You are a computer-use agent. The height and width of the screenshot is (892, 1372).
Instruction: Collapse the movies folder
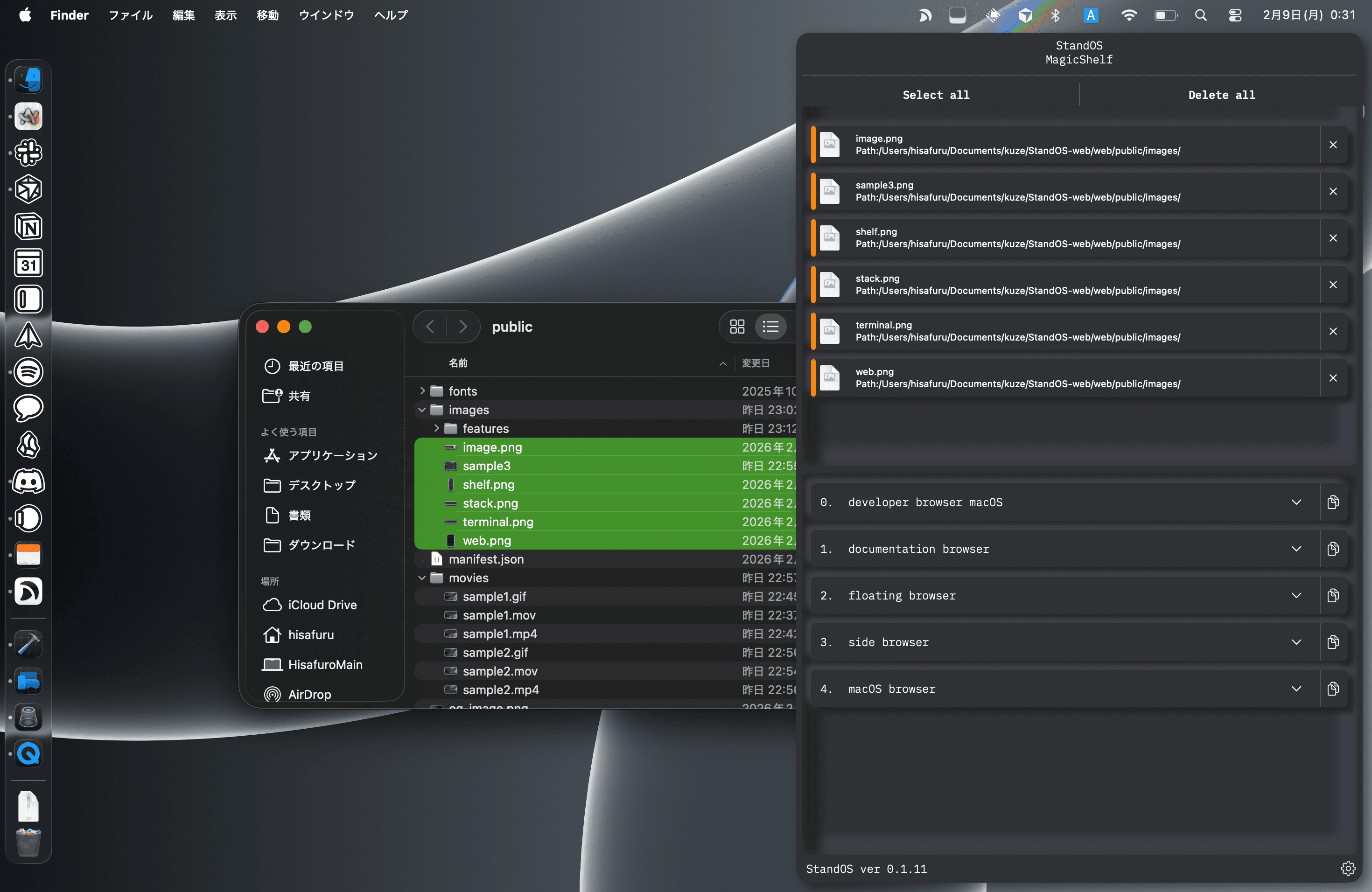[422, 578]
